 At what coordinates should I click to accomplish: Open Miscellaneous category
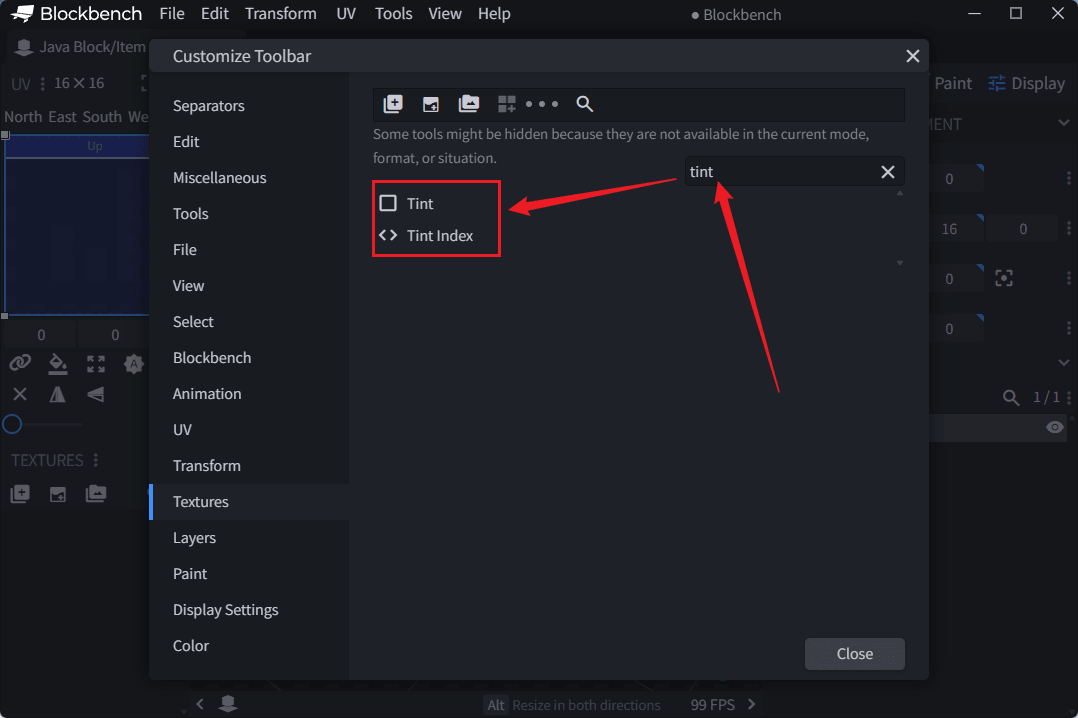click(250, 177)
